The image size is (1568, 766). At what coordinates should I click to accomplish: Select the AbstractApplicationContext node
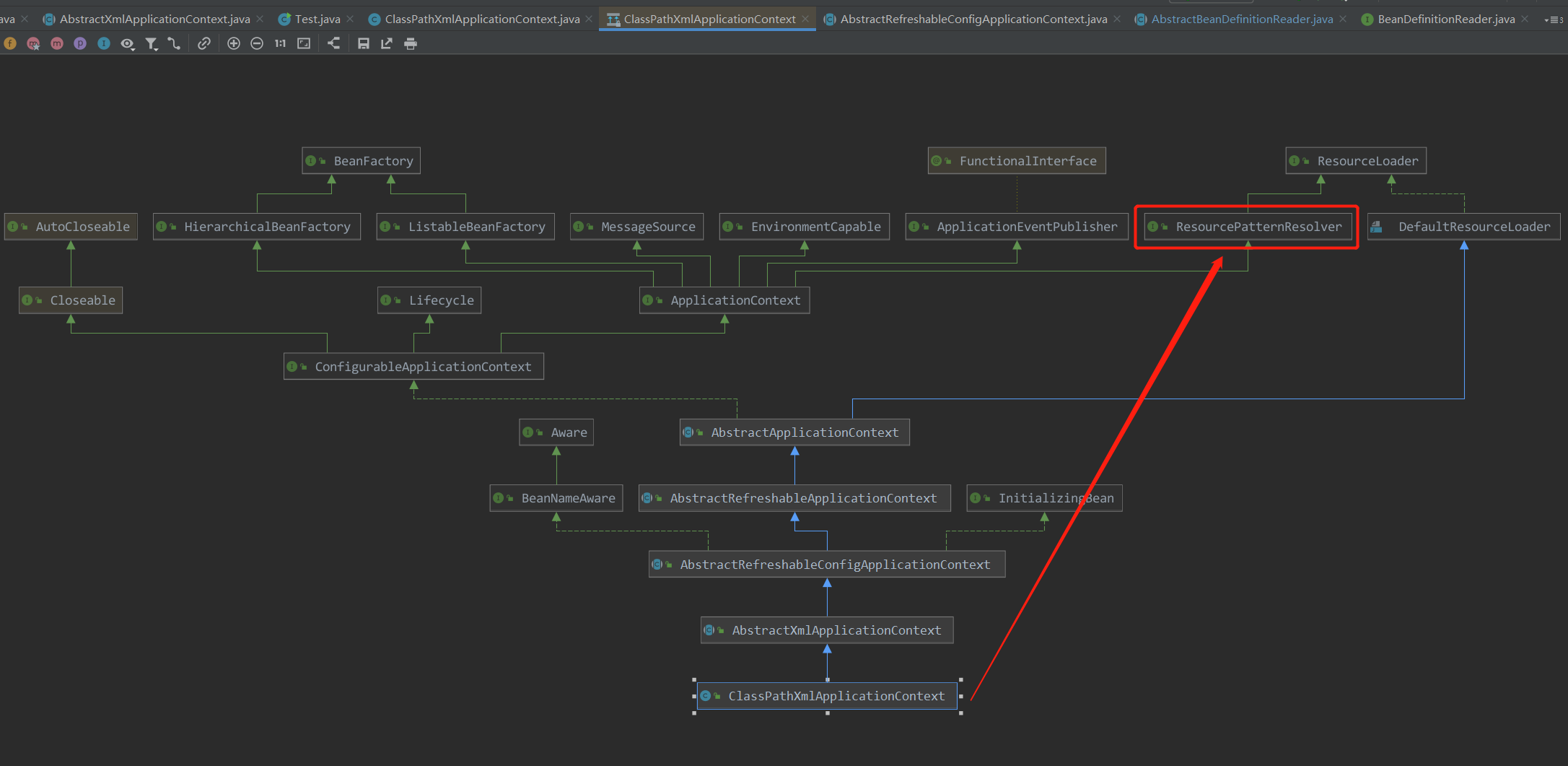794,432
